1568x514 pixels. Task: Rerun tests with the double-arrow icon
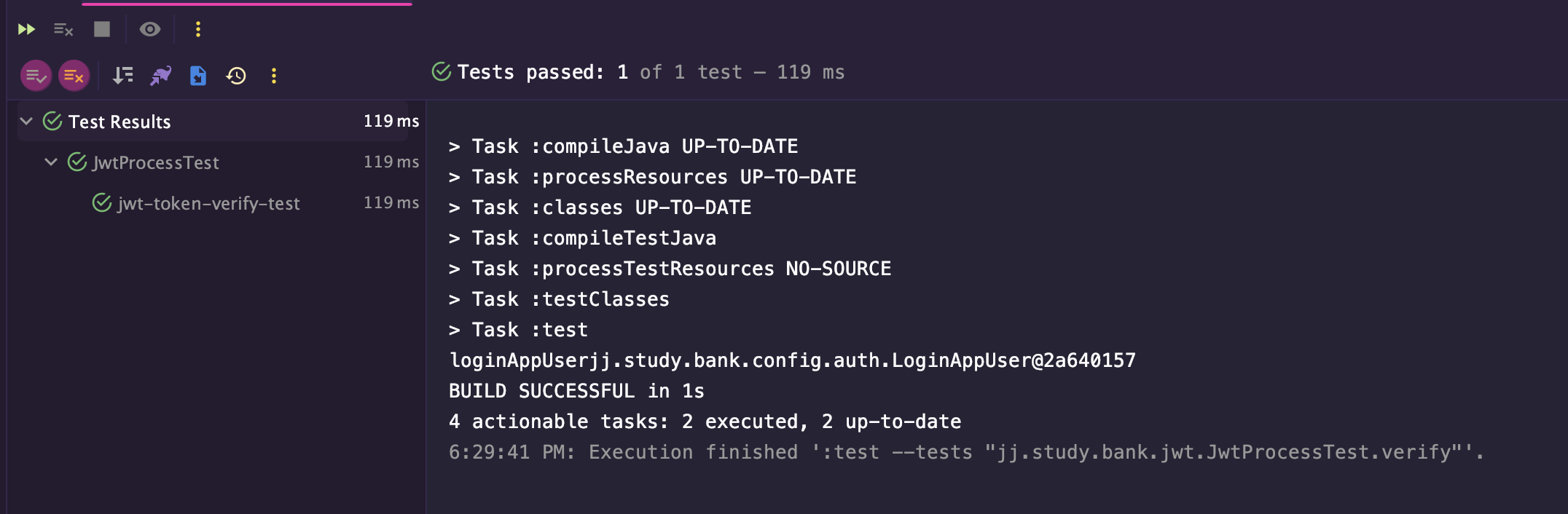26,29
